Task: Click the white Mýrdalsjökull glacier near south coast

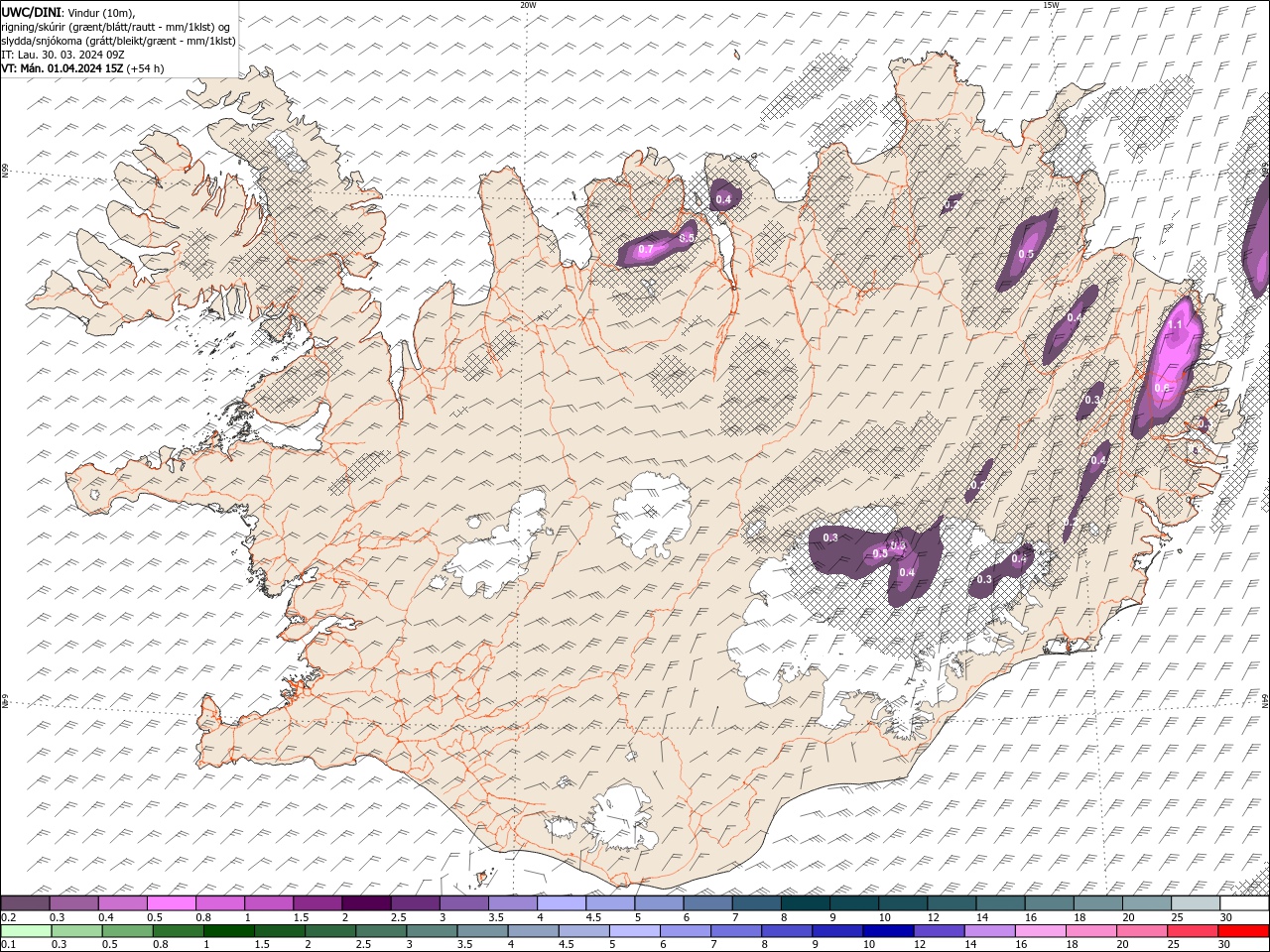Action: 622,818
